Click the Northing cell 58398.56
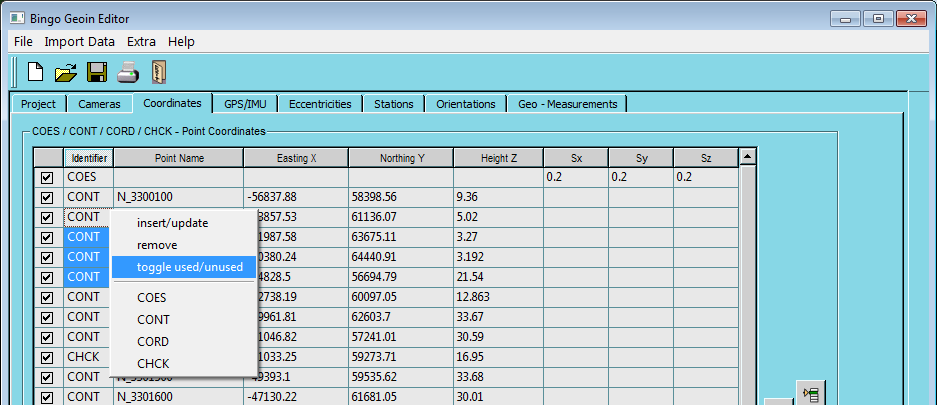 click(401, 197)
